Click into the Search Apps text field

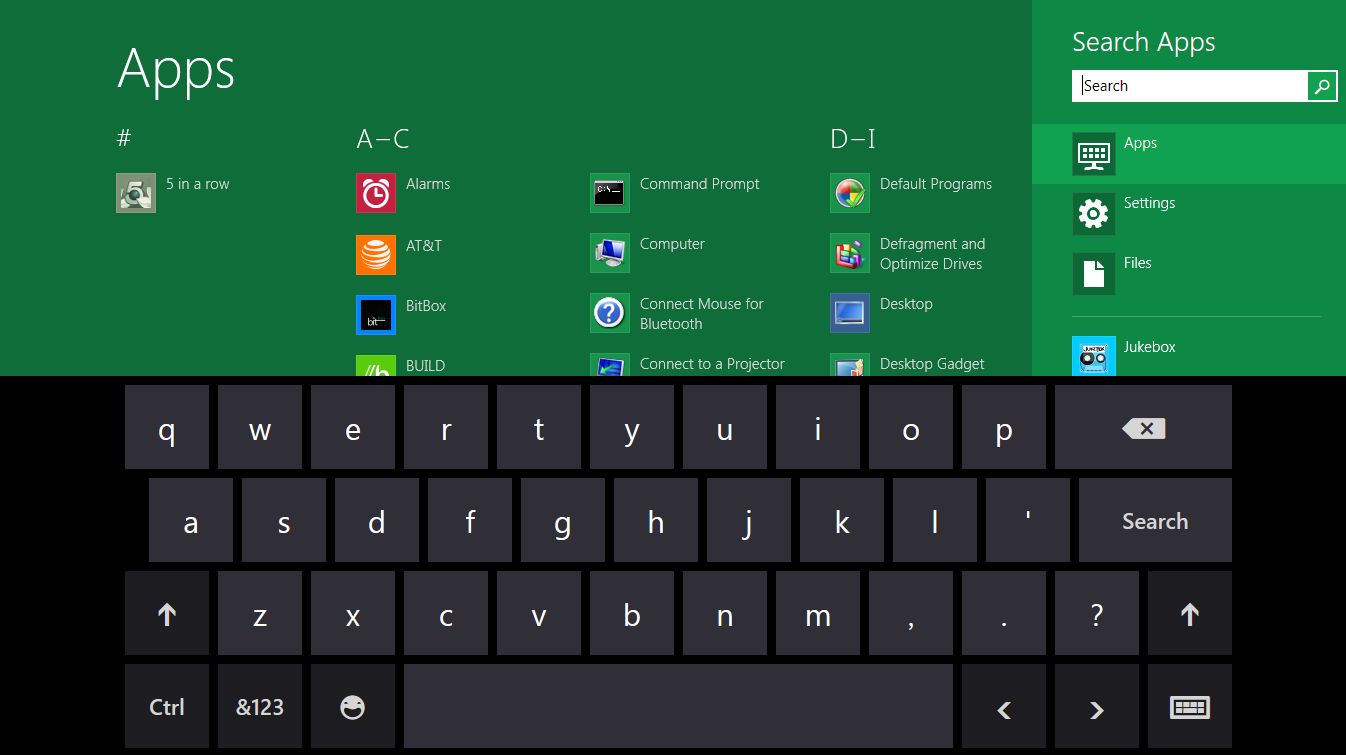click(1190, 86)
